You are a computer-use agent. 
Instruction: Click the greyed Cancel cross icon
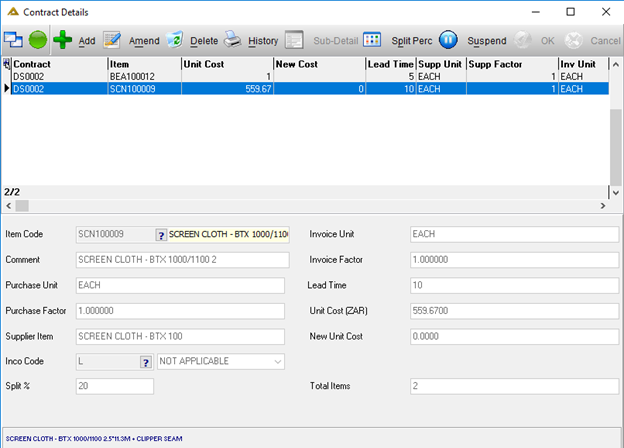coord(573,40)
